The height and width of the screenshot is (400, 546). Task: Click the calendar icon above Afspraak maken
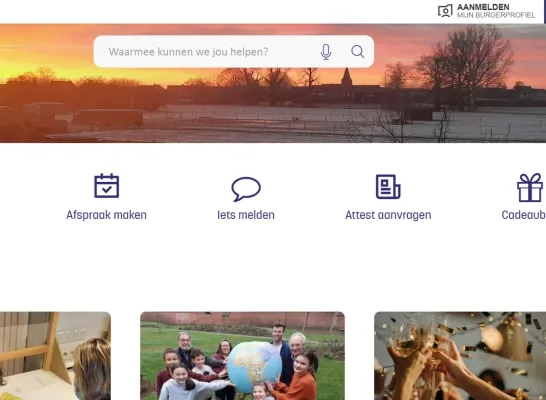coord(107,186)
